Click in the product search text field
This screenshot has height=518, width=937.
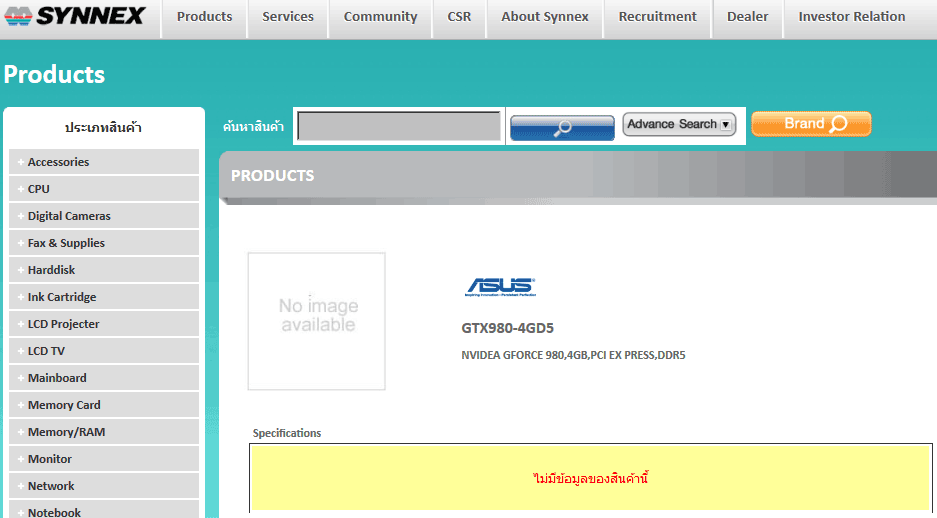399,126
